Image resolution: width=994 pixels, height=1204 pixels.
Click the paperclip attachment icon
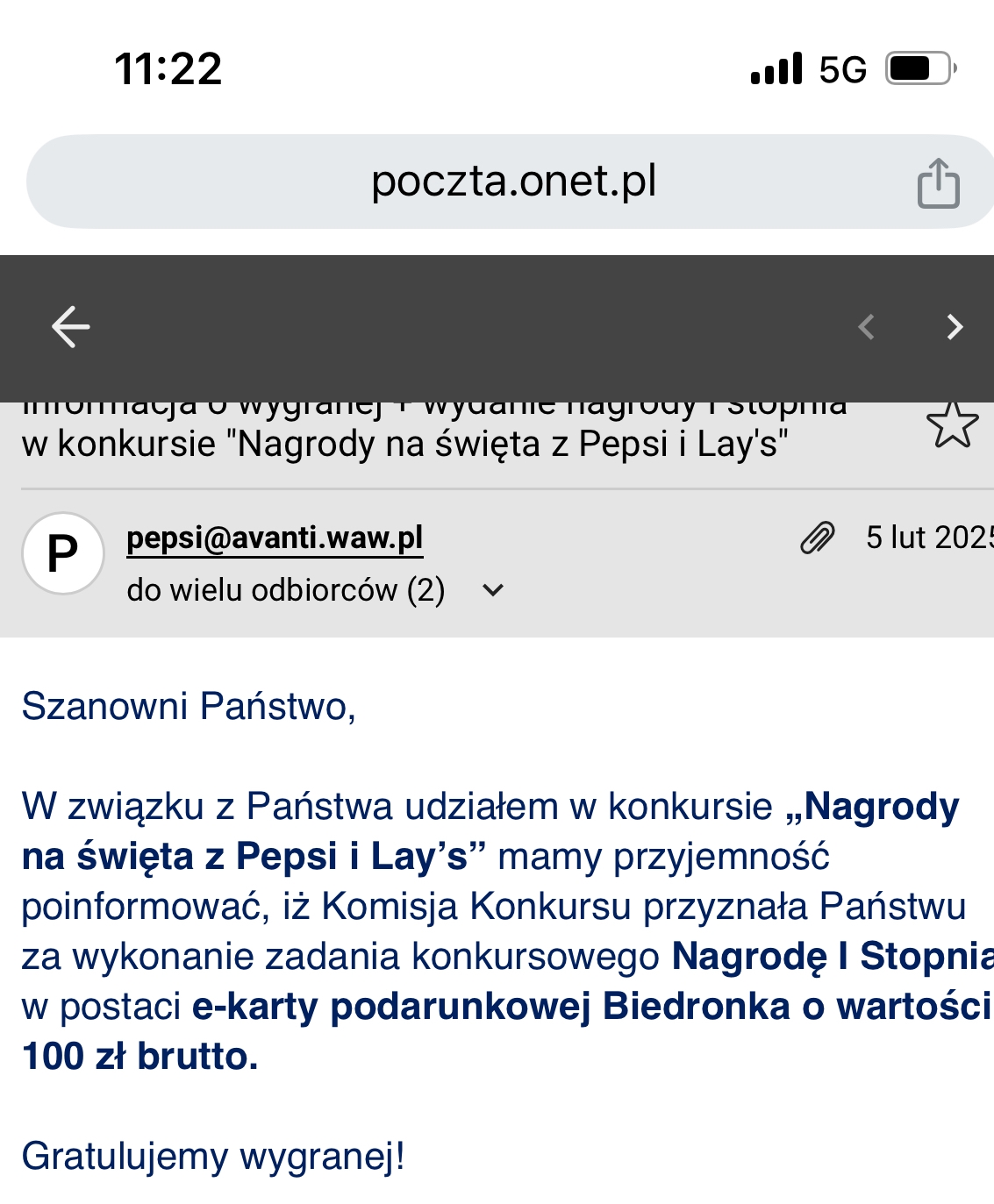(x=818, y=538)
